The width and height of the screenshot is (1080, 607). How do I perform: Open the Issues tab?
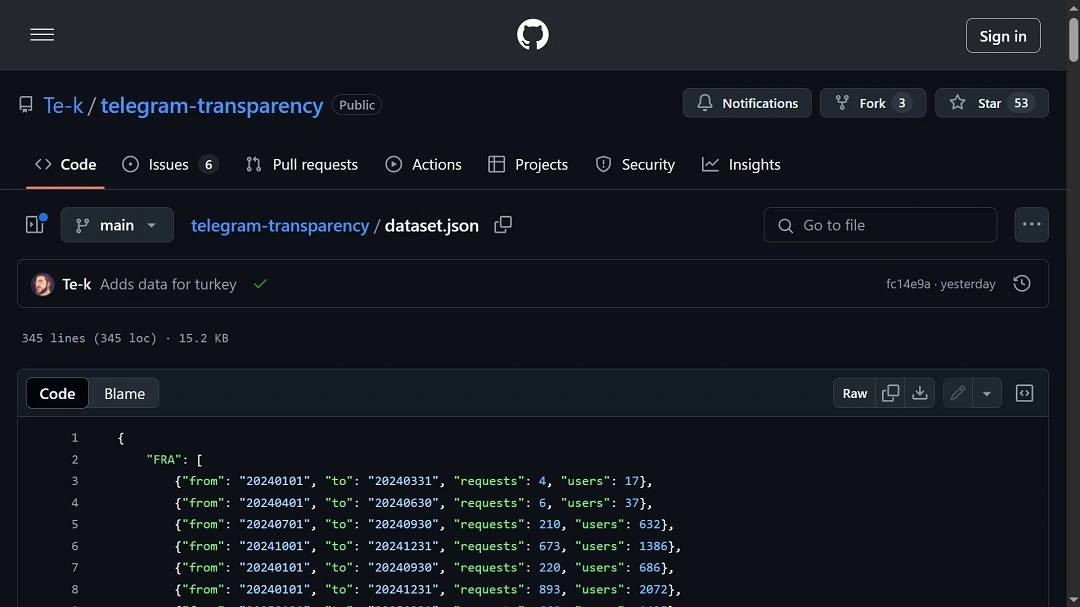169,165
